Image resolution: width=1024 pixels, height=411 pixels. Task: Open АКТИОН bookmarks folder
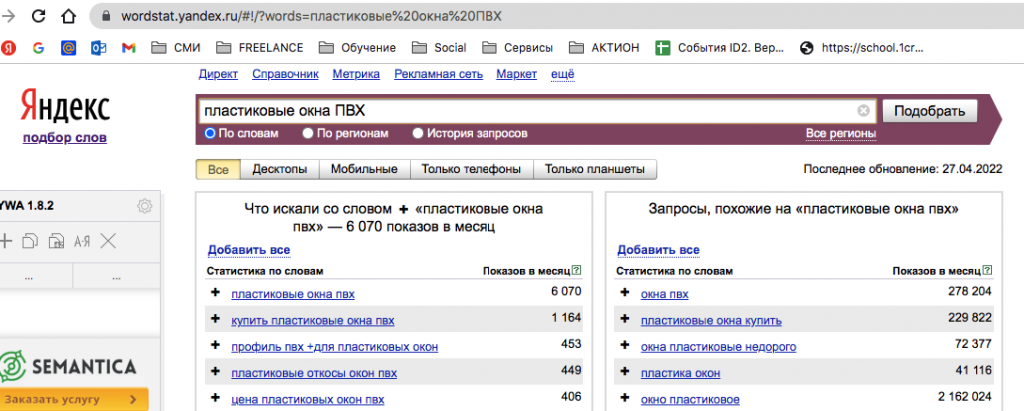603,48
